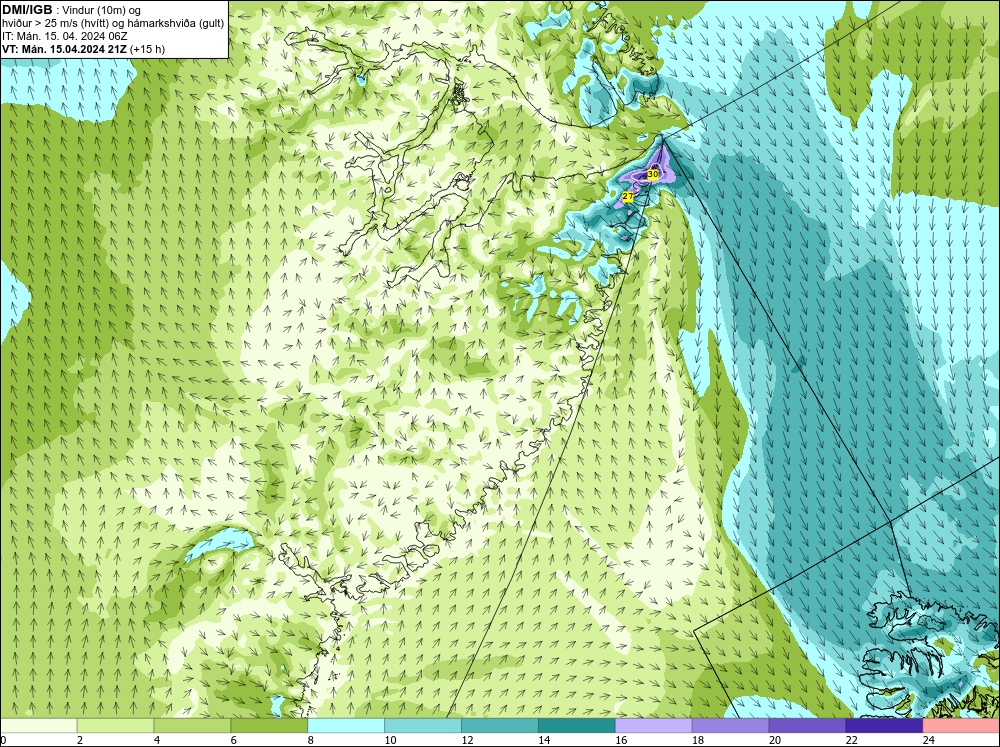The width and height of the screenshot is (1000, 747).
Task: Select the 16–18 m/s lavender swatch
Action: pyautogui.click(x=653, y=725)
